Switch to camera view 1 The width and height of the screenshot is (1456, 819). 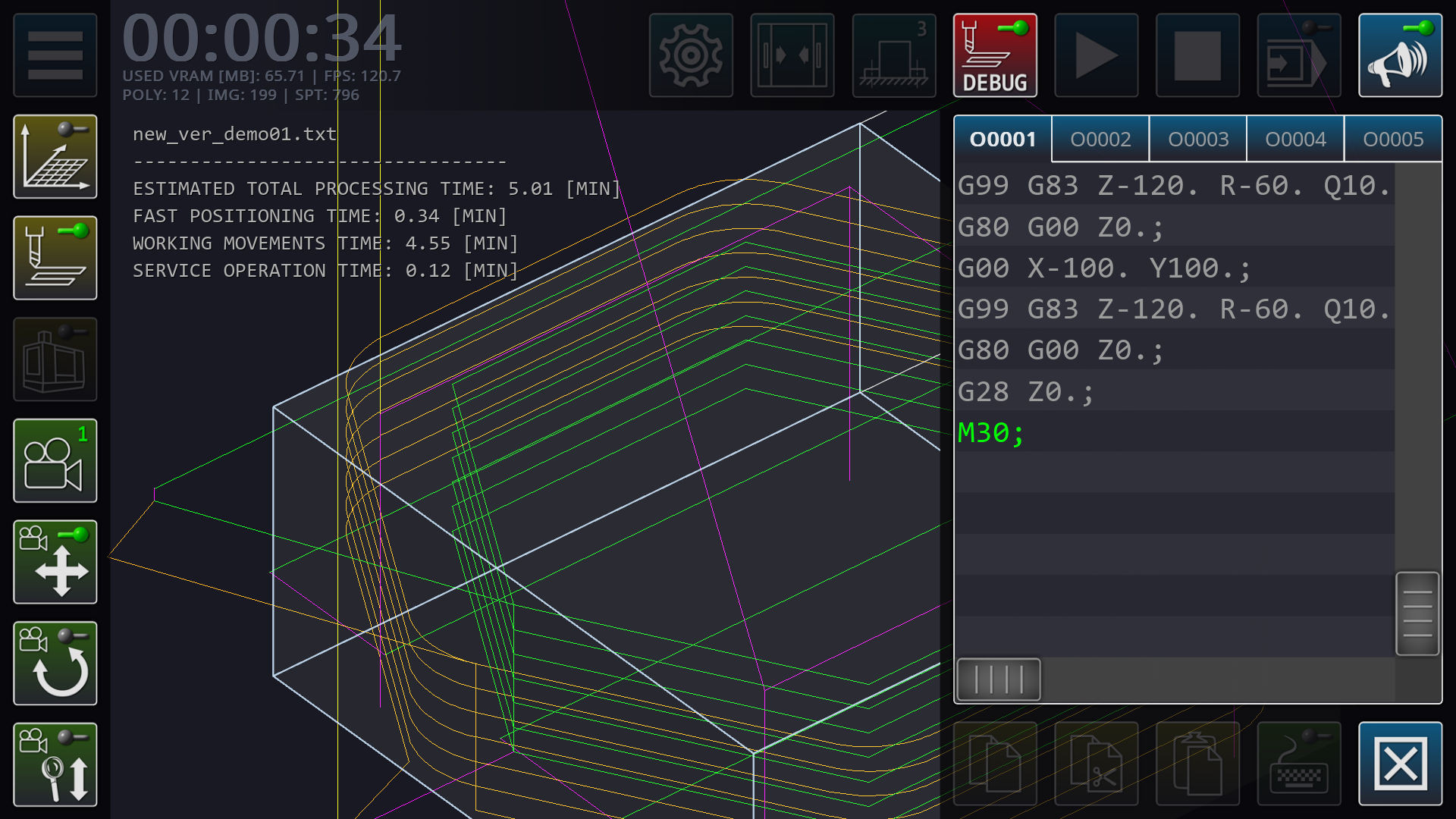point(55,461)
